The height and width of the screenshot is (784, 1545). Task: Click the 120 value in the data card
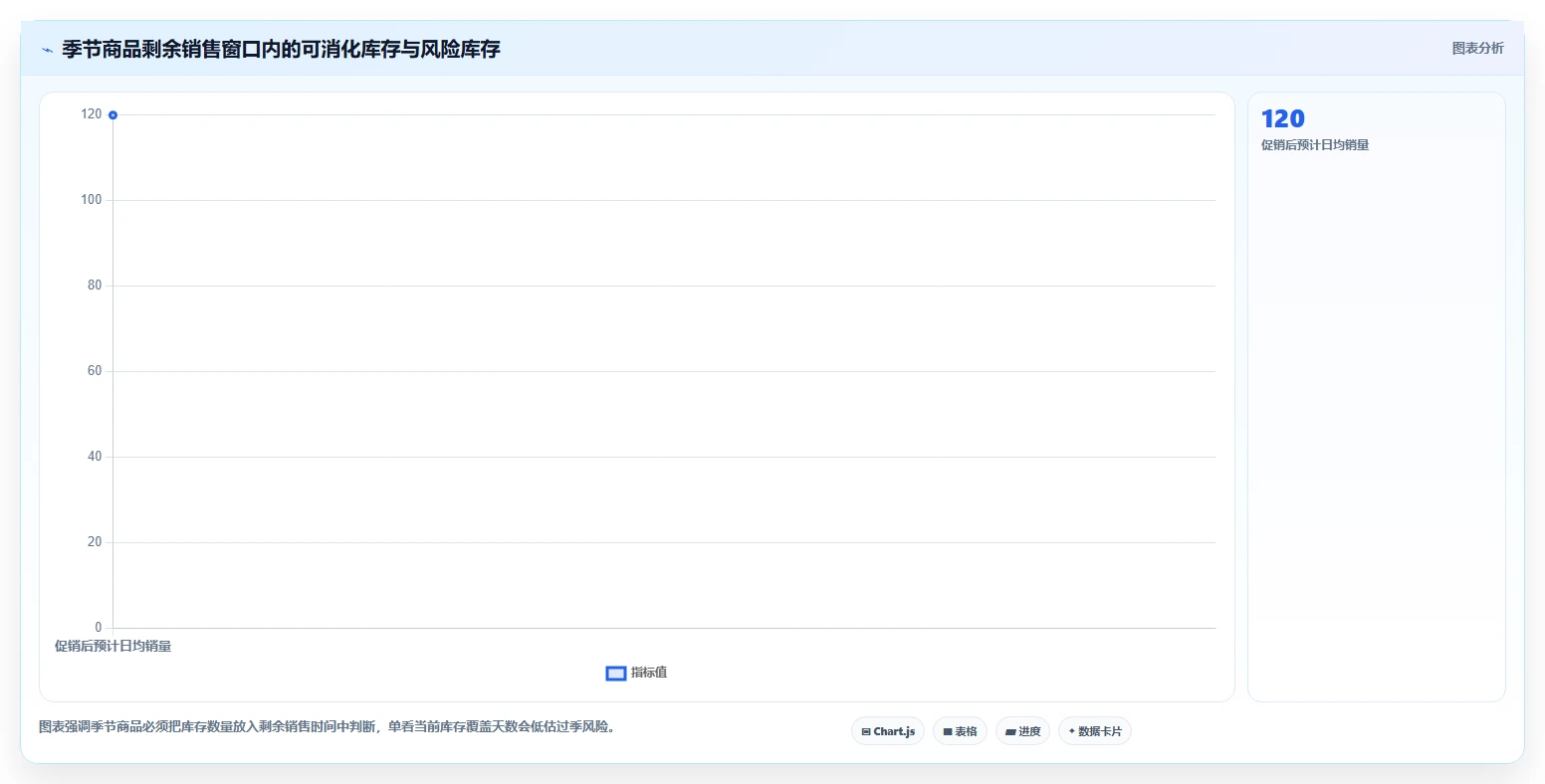[1282, 119]
